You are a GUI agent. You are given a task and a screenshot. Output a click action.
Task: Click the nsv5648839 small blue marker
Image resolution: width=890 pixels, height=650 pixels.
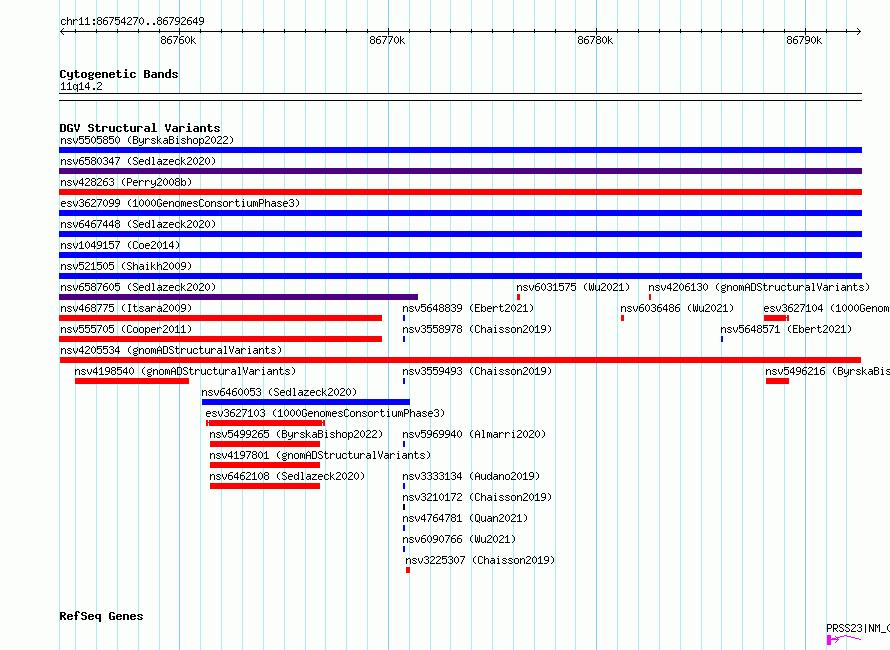pos(404,318)
